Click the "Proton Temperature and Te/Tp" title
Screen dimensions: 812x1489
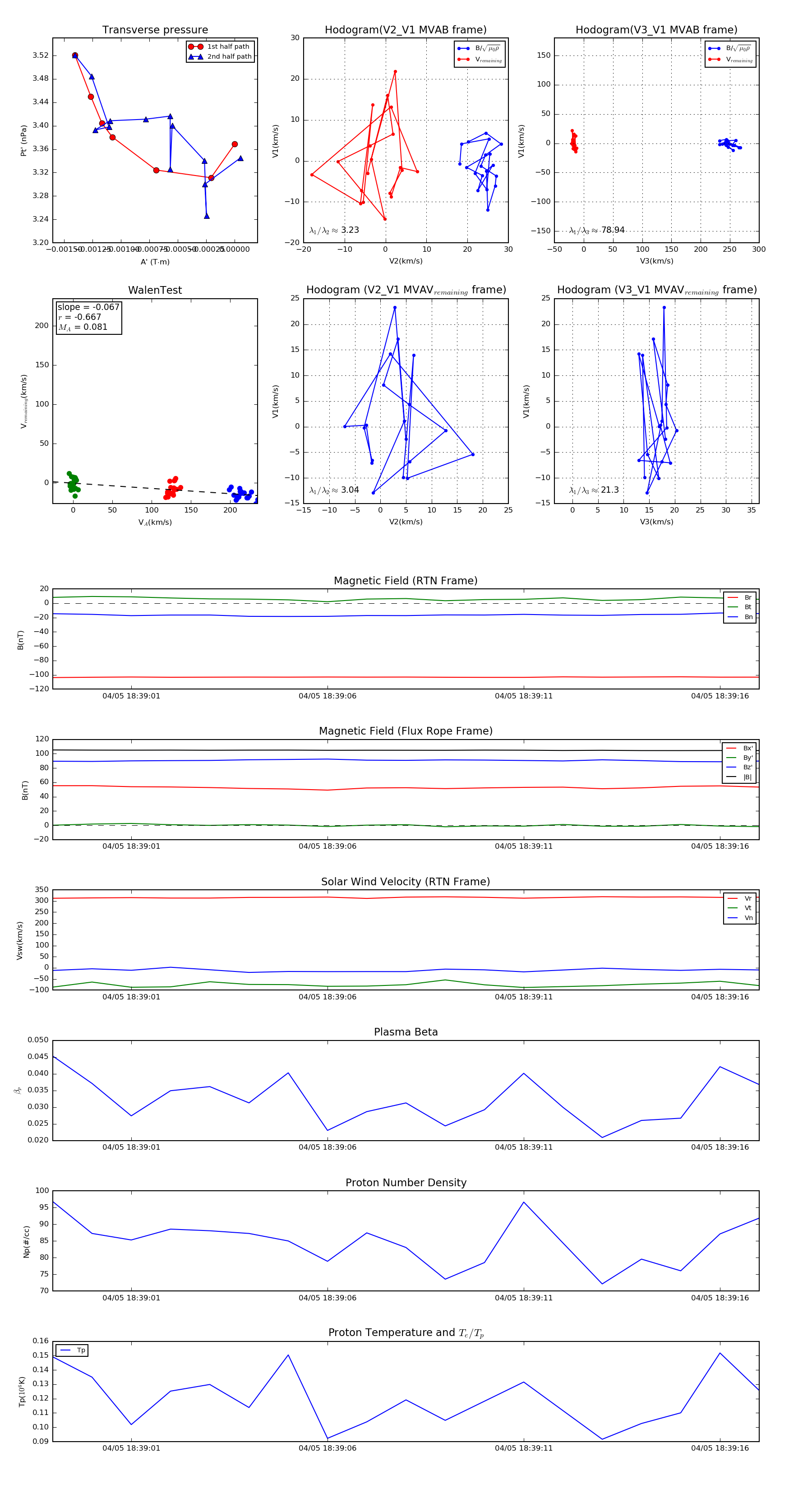(x=406, y=1333)
